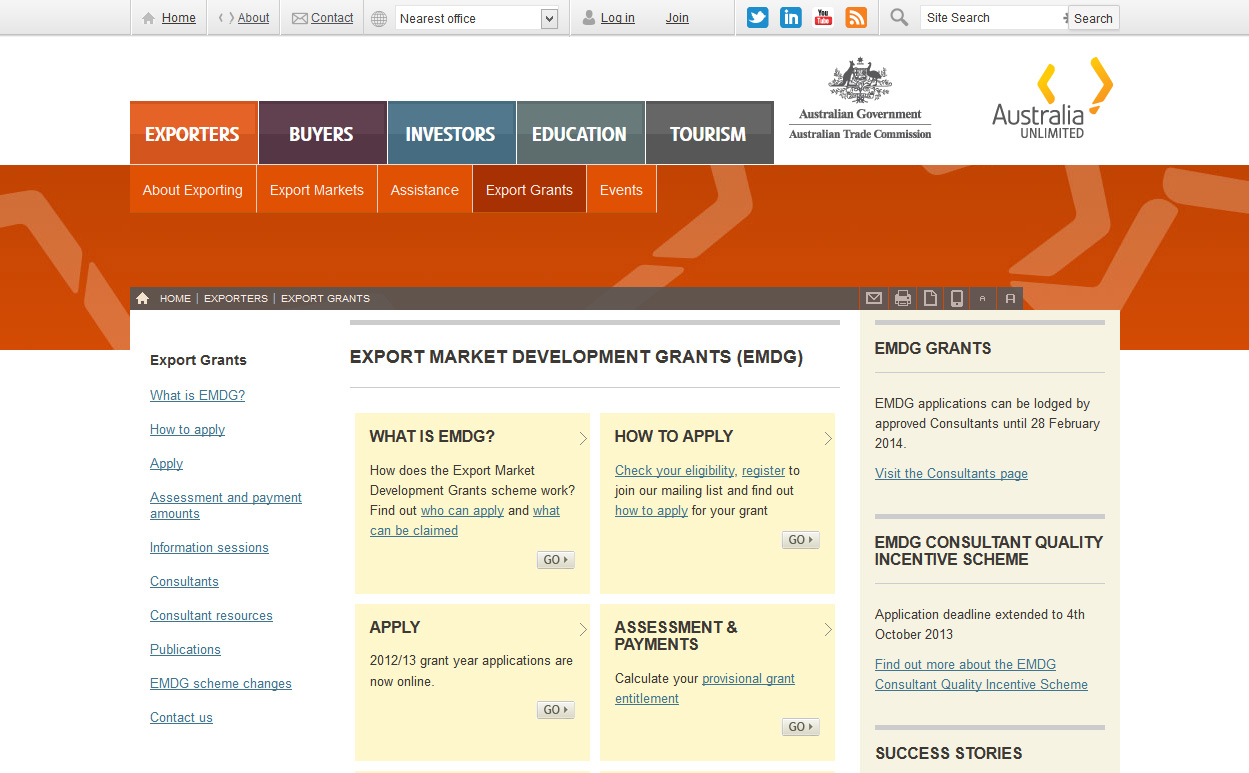1249x773 pixels.
Task: Open sidebar link EMDG scheme changes
Action: pyautogui.click(x=221, y=683)
